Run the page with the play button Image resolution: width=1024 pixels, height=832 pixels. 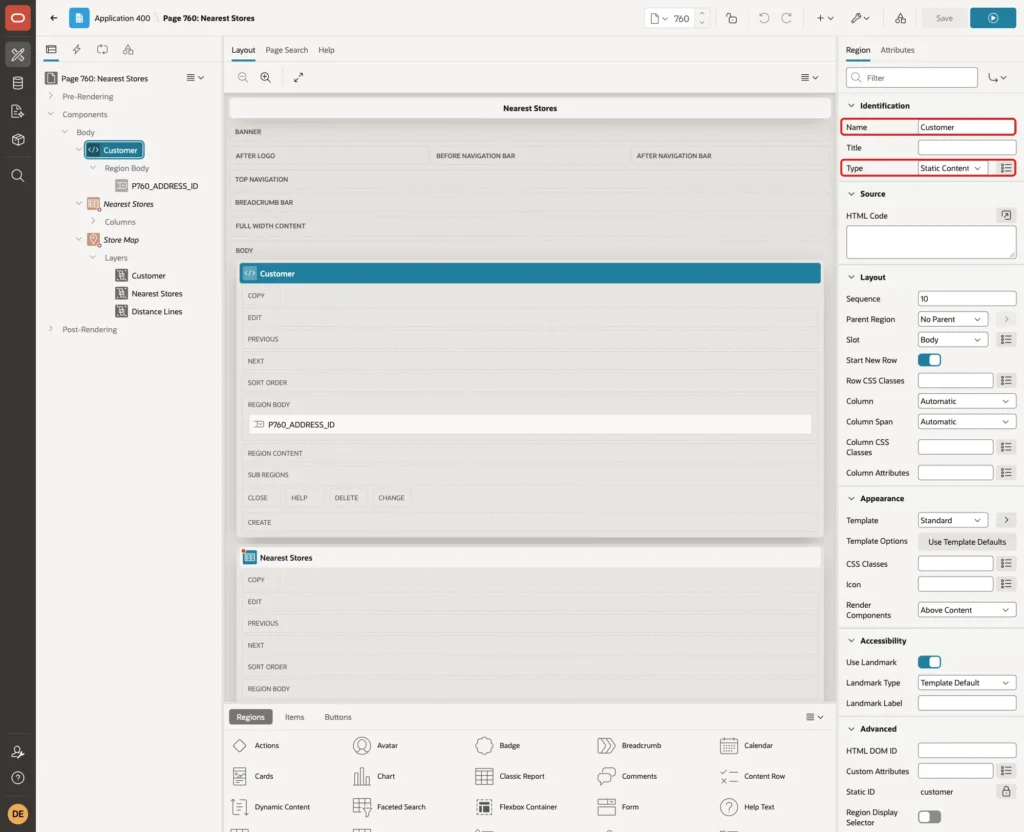[993, 18]
